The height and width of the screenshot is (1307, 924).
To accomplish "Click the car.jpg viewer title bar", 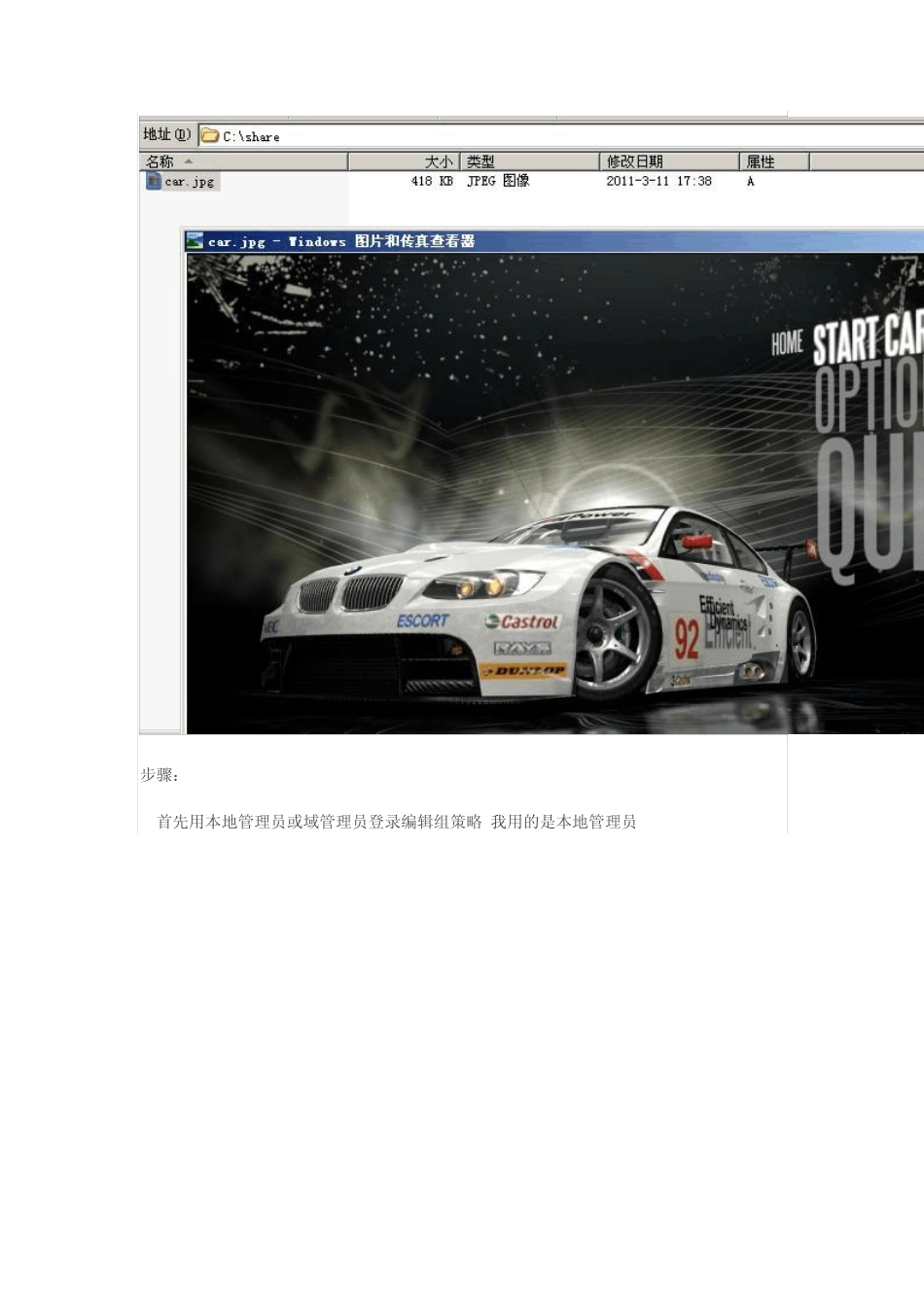I will (553, 241).
